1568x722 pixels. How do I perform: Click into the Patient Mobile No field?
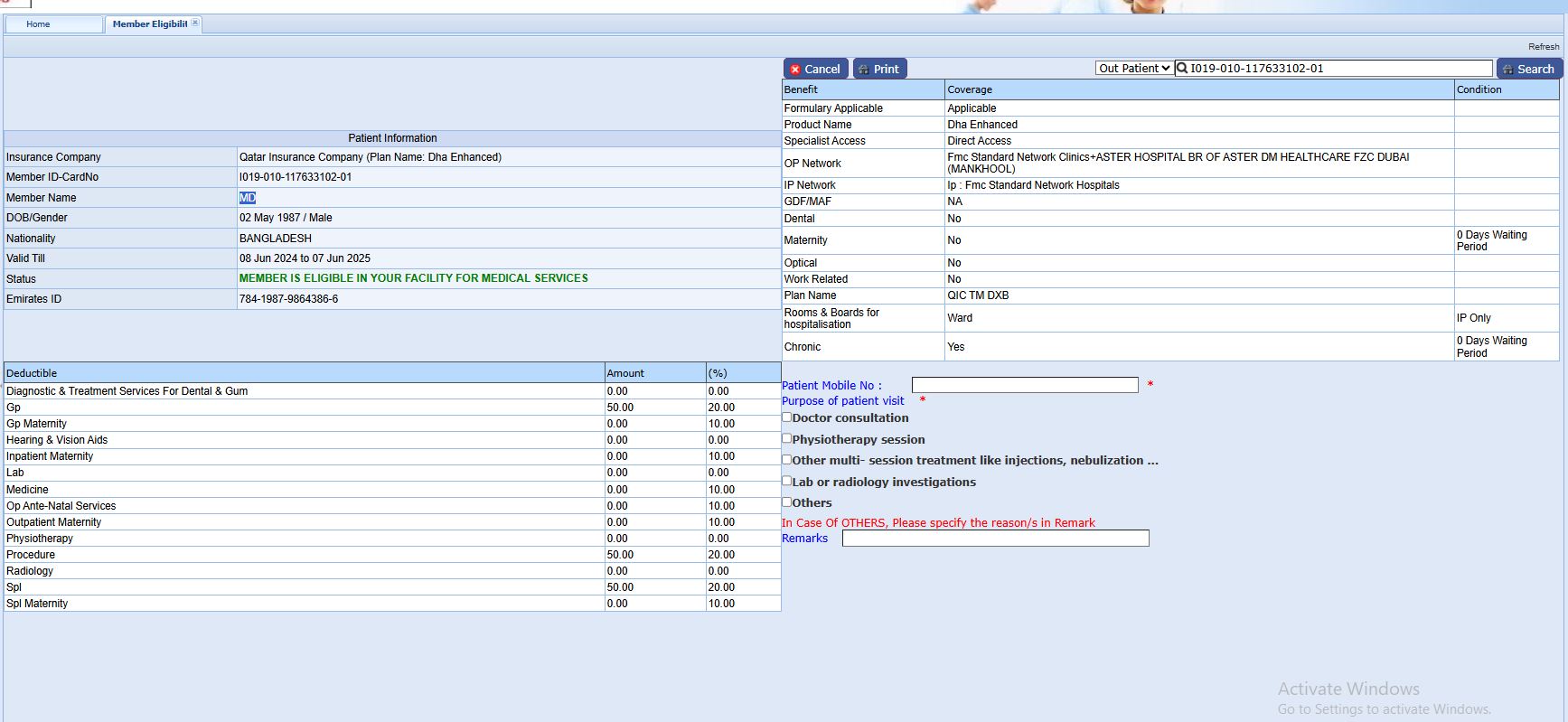coord(1024,385)
